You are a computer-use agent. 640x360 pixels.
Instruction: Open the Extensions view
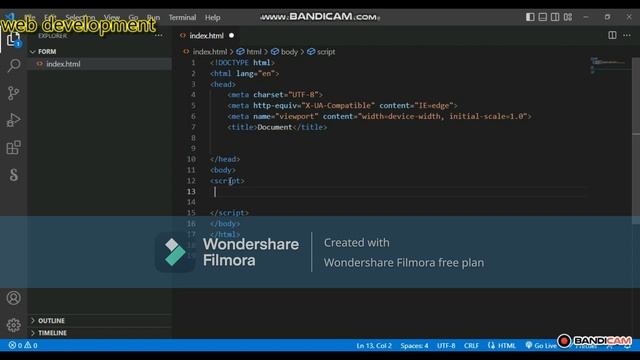pyautogui.click(x=13, y=147)
